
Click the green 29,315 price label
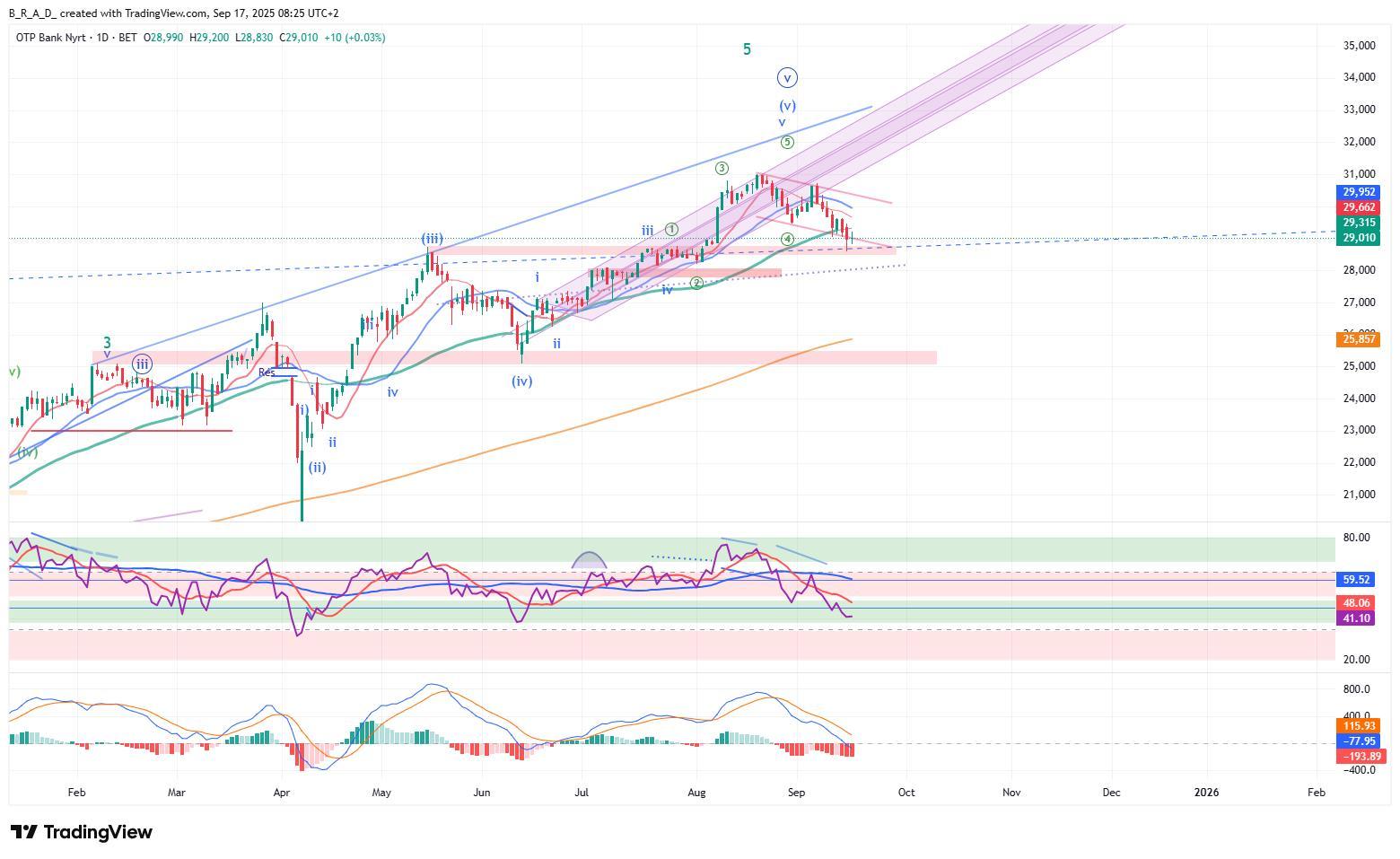coord(1359,223)
